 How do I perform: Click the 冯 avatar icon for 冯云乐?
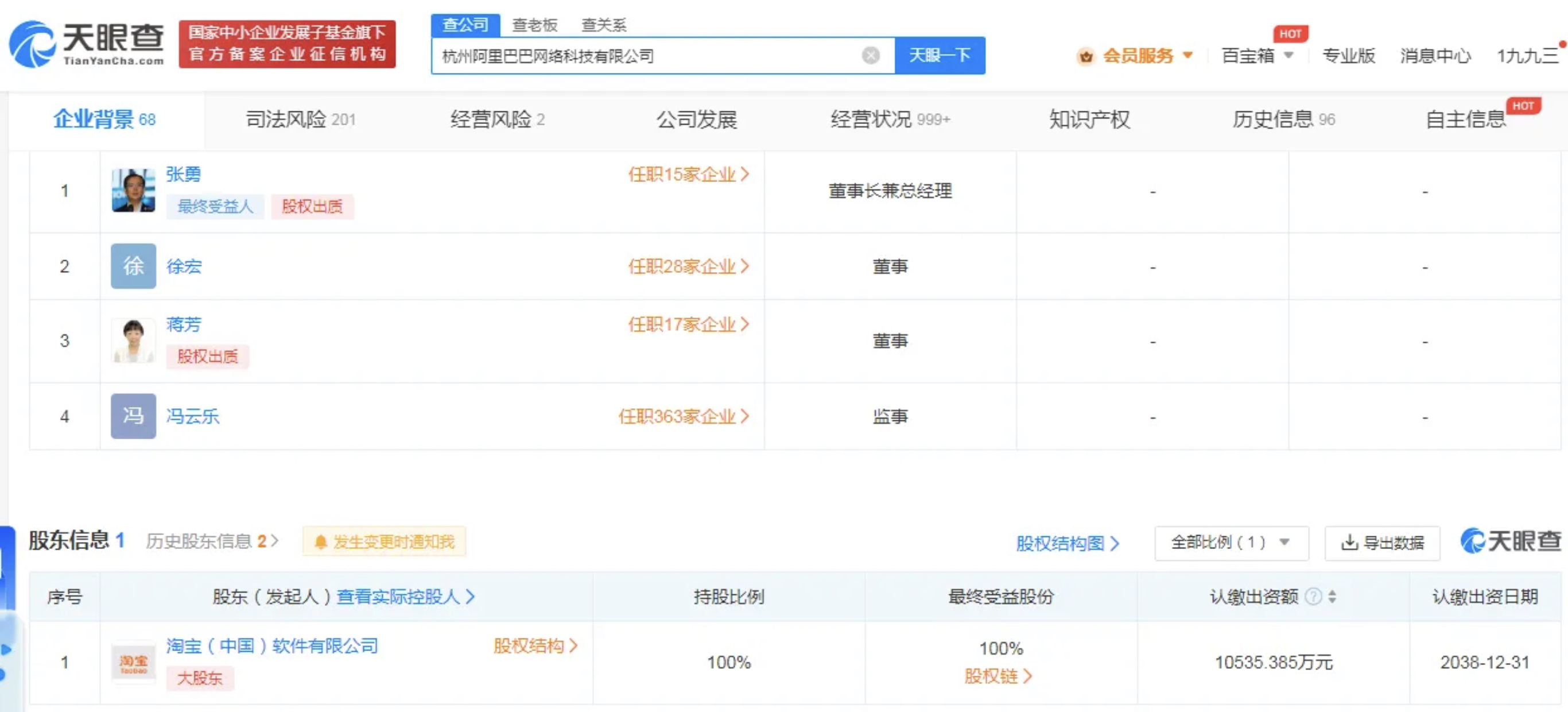[133, 416]
